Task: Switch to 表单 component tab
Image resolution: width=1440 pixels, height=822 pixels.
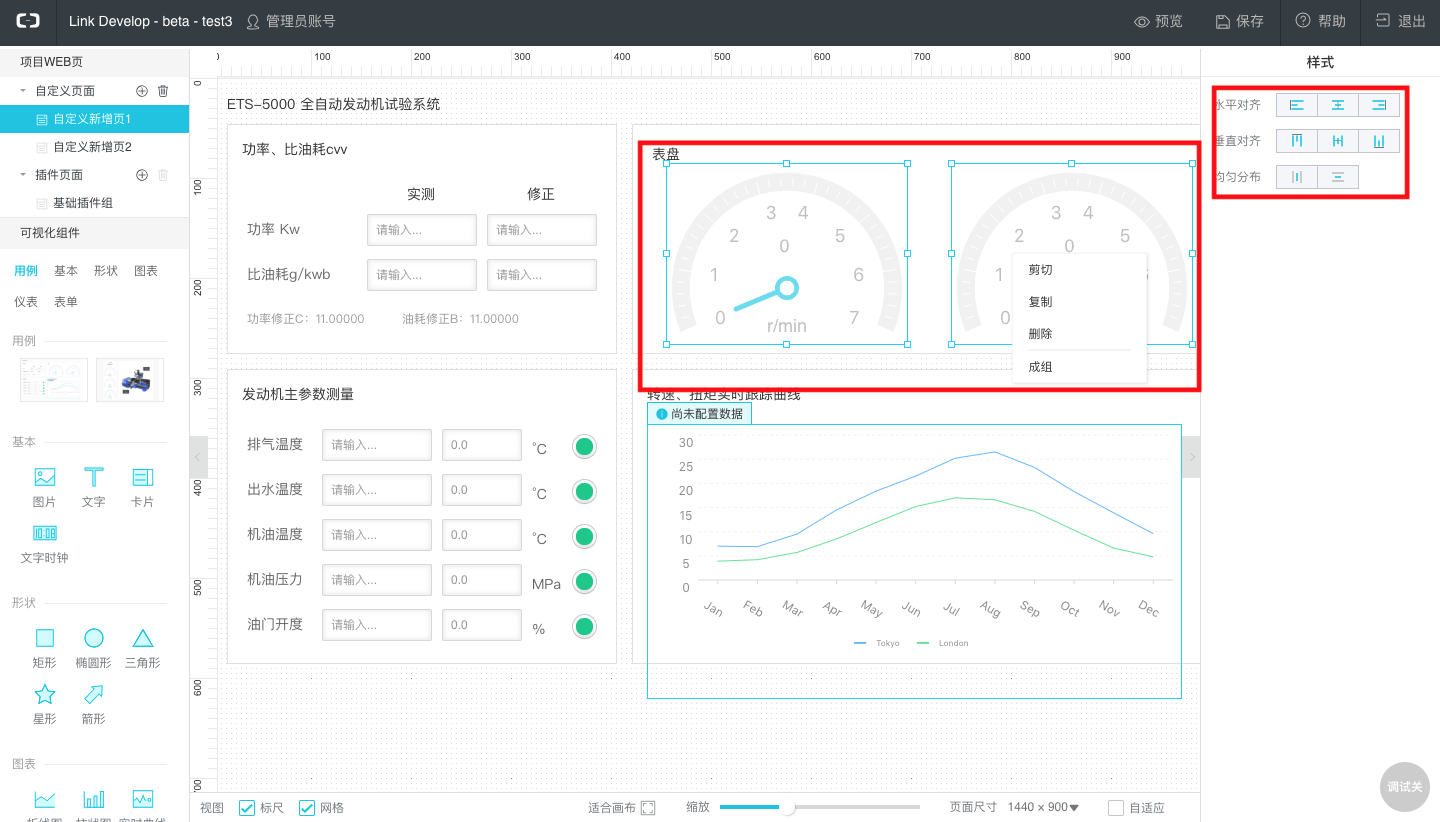Action: coord(66,302)
